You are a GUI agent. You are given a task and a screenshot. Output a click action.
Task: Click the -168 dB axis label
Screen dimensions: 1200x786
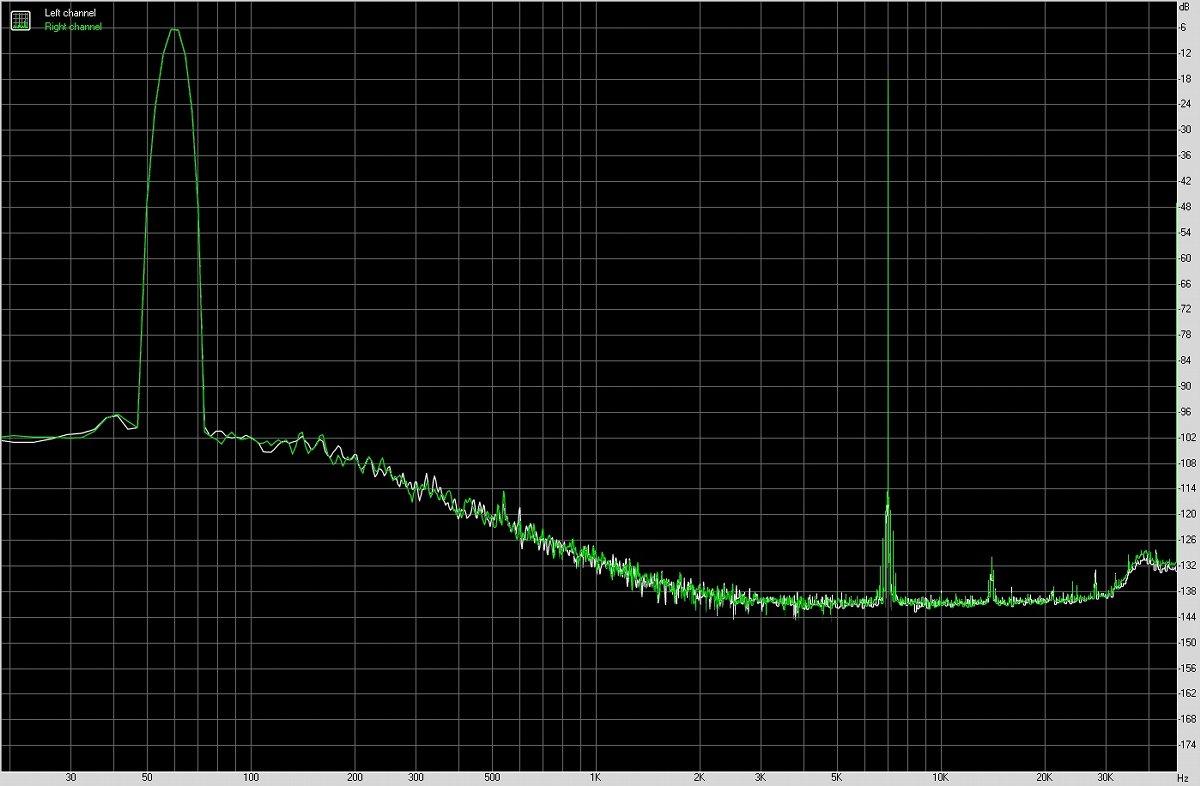(1187, 719)
